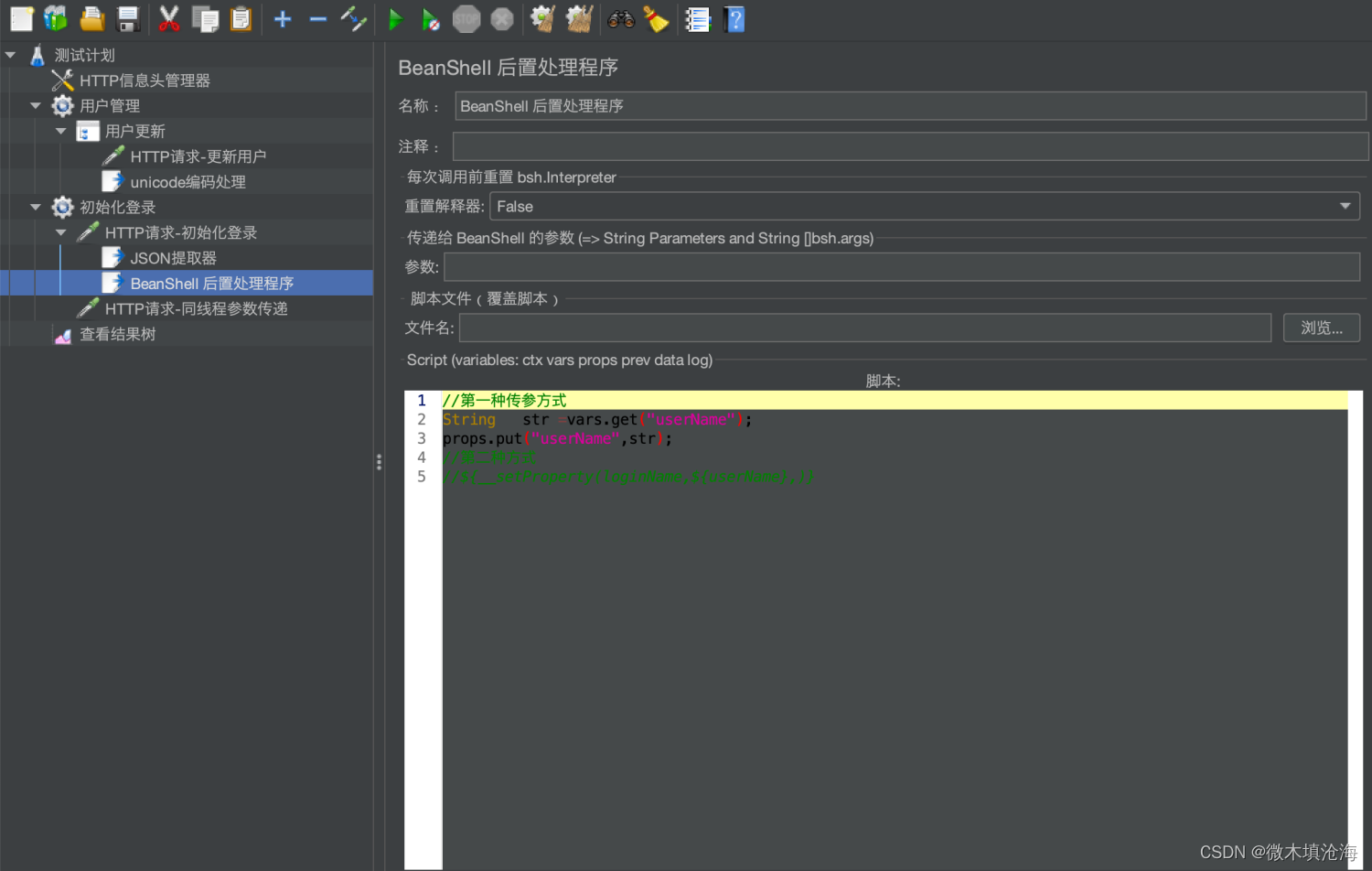Click the grey Stop sign icon
The image size is (1372, 871).
point(466,19)
